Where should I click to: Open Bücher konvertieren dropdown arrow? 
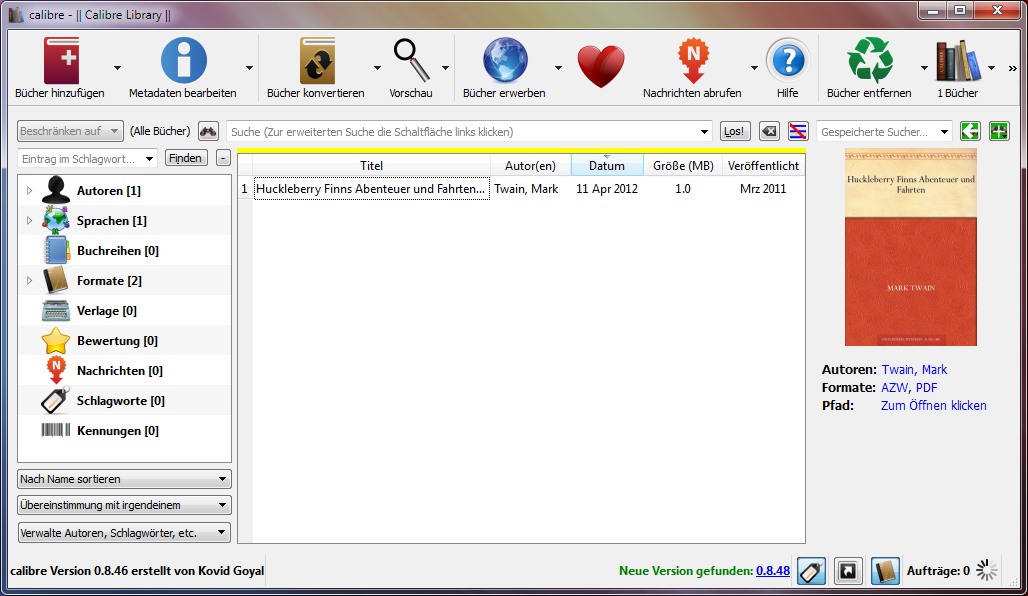[377, 68]
